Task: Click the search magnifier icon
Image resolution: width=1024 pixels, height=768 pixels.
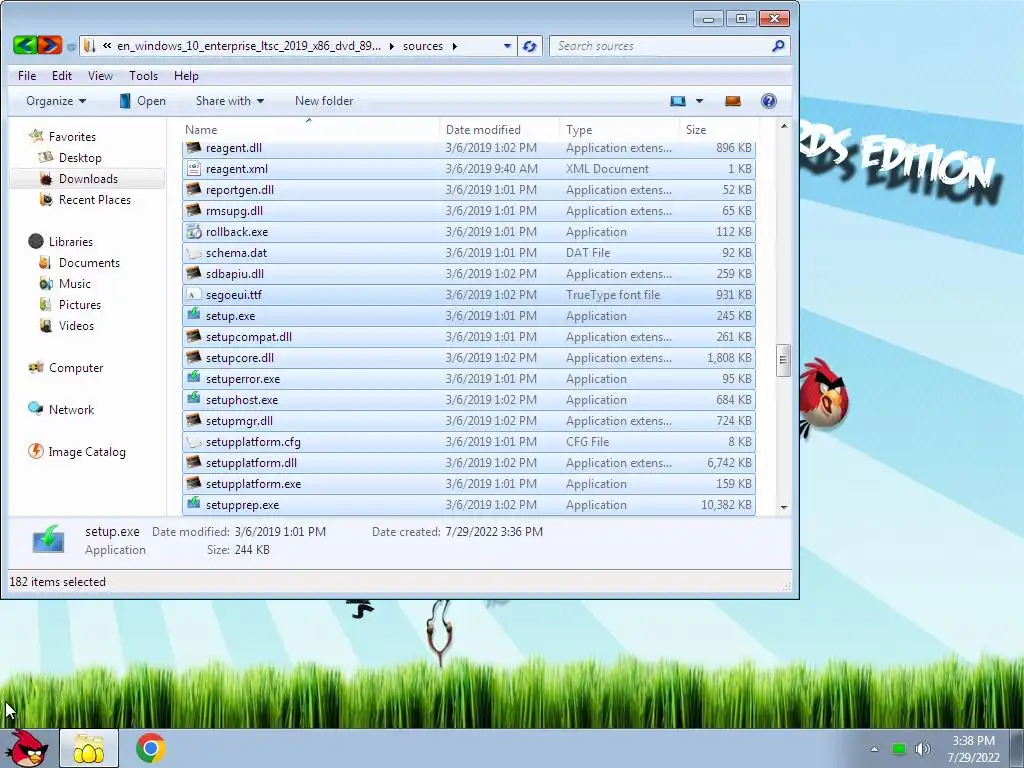Action: point(778,46)
